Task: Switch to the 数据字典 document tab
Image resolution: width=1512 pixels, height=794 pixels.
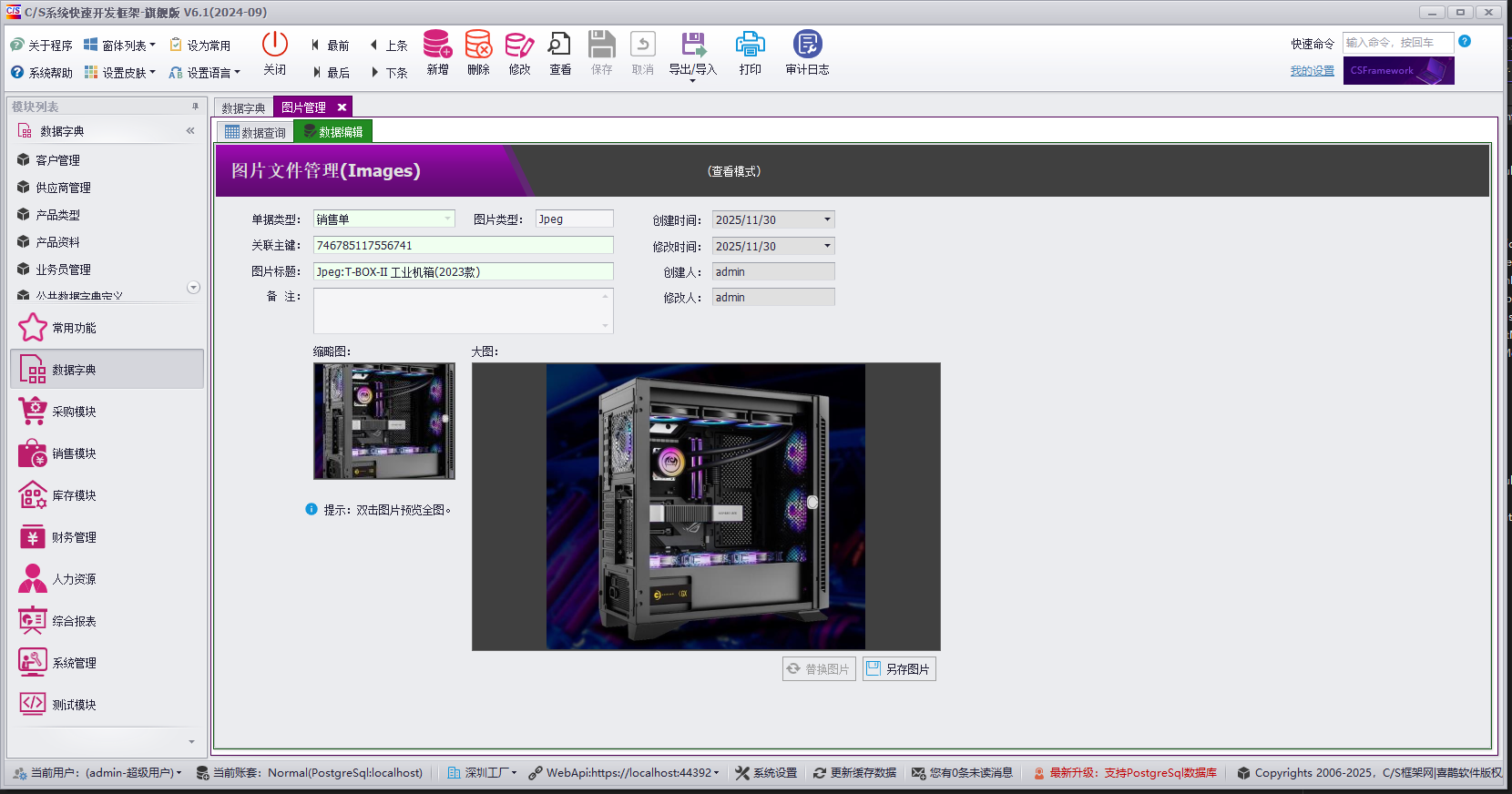Action: click(x=243, y=107)
